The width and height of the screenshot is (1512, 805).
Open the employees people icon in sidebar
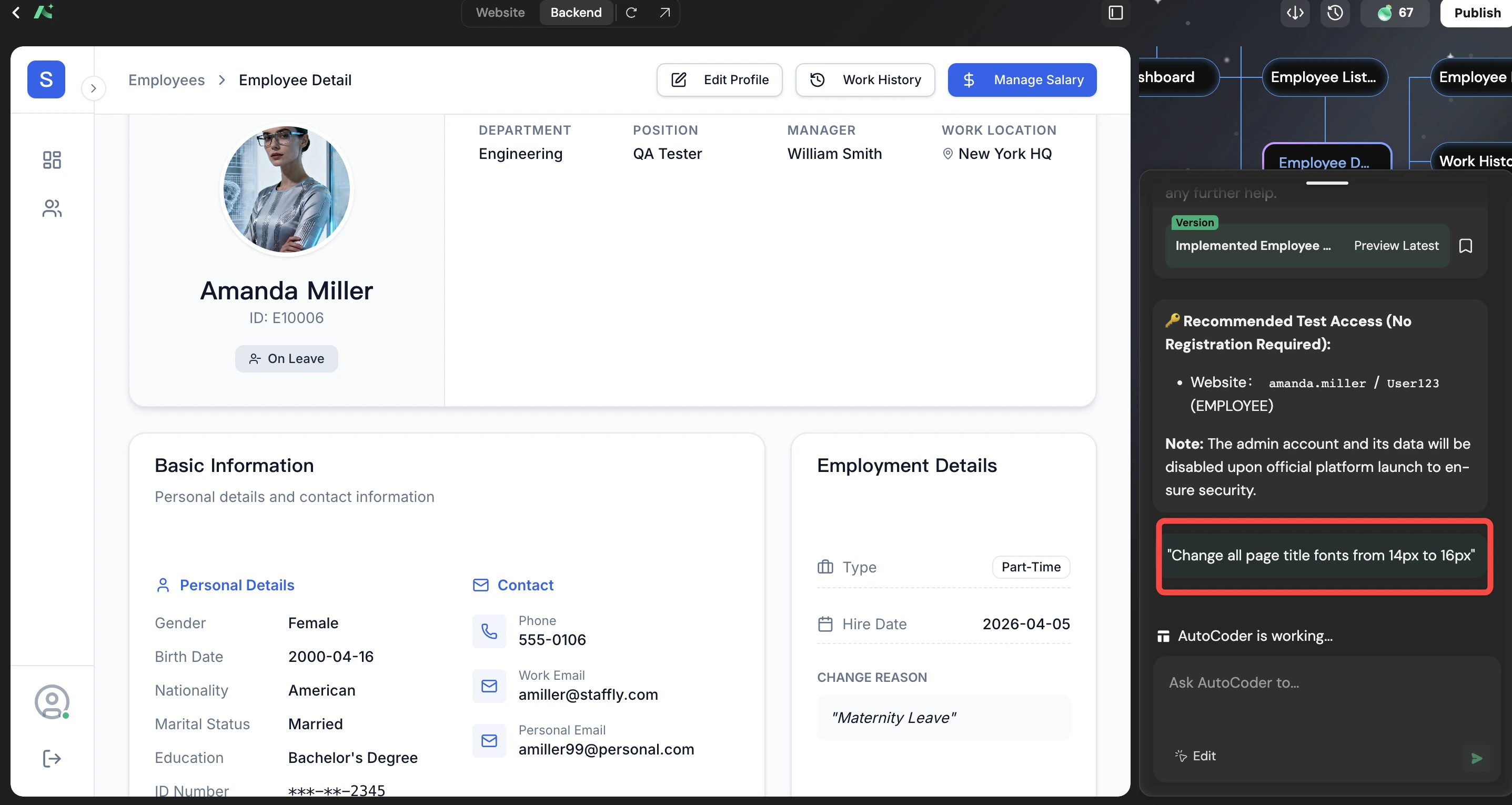(52, 208)
